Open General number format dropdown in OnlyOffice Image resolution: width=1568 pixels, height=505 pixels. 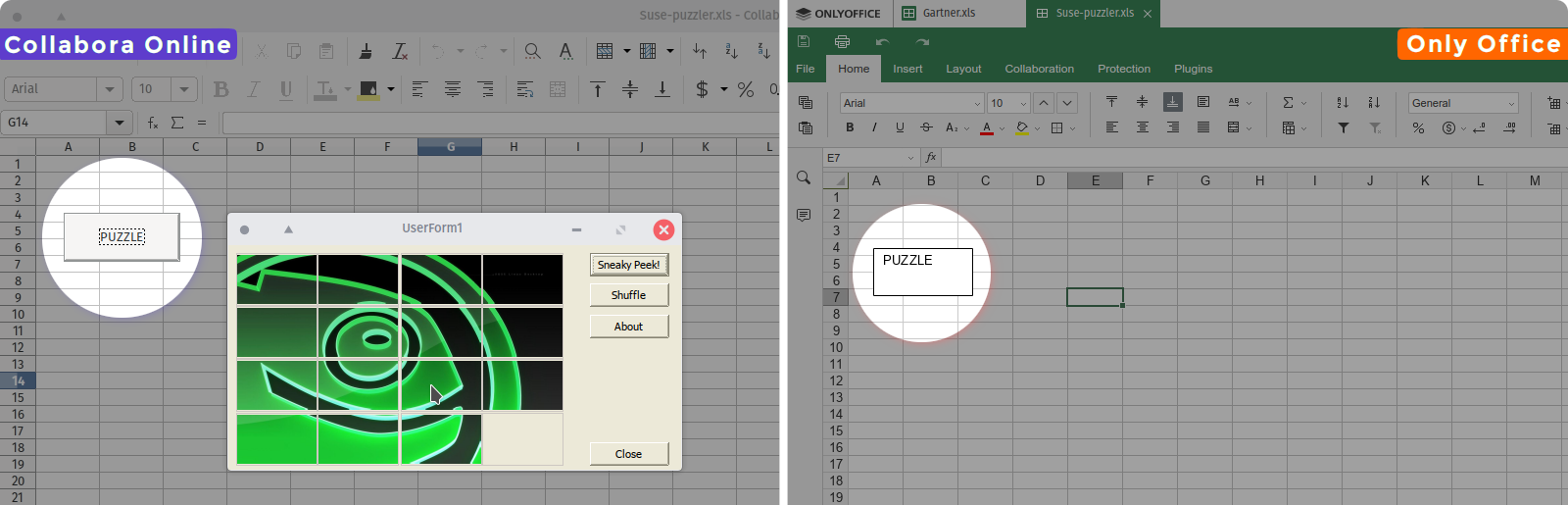1511,103
